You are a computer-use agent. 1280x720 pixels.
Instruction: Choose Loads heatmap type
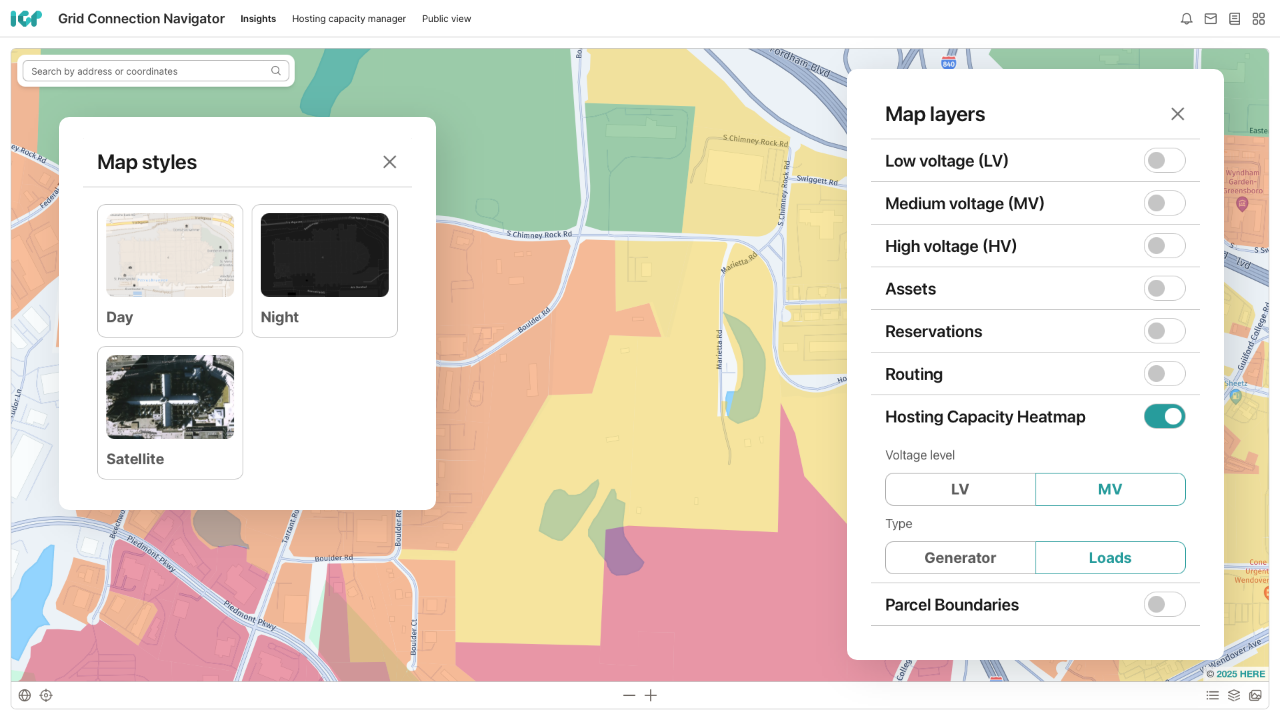(x=1110, y=558)
